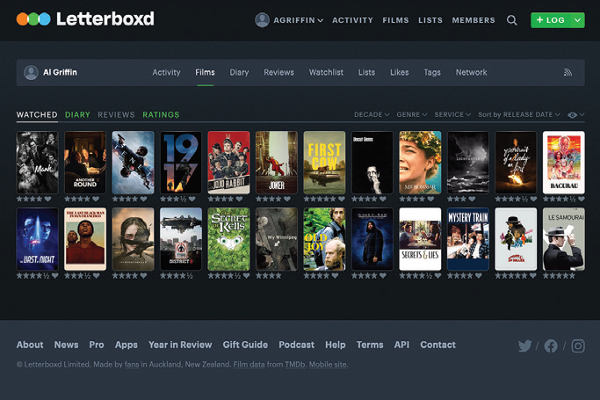Go to Lists in the top navigation

430,20
